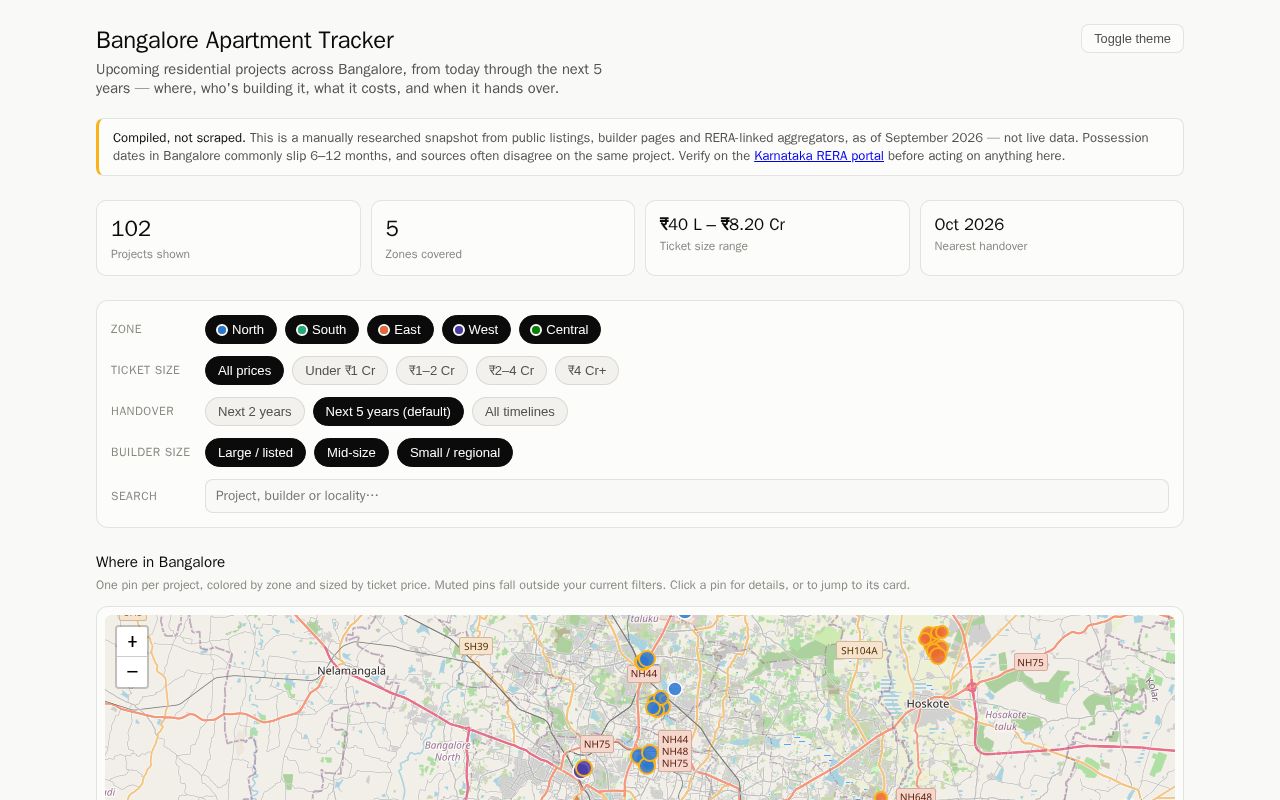Zoom in on the map
Screen dimensions: 1280x800
132,642
